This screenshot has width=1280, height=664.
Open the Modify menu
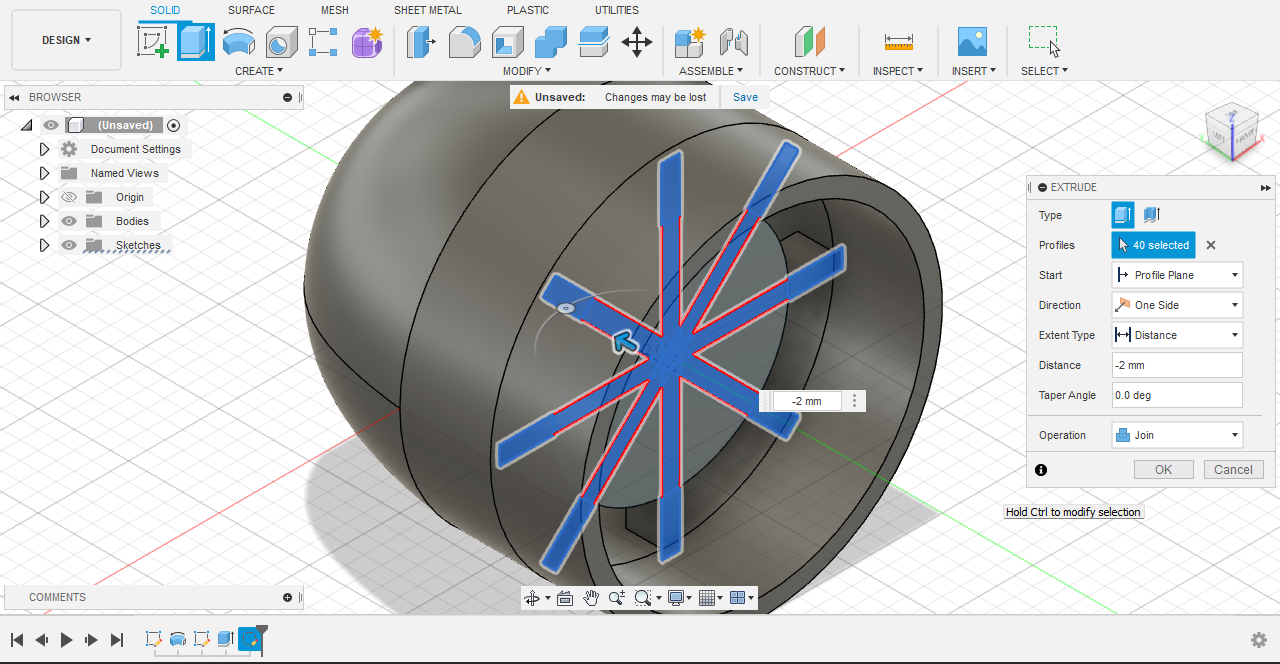tap(526, 71)
